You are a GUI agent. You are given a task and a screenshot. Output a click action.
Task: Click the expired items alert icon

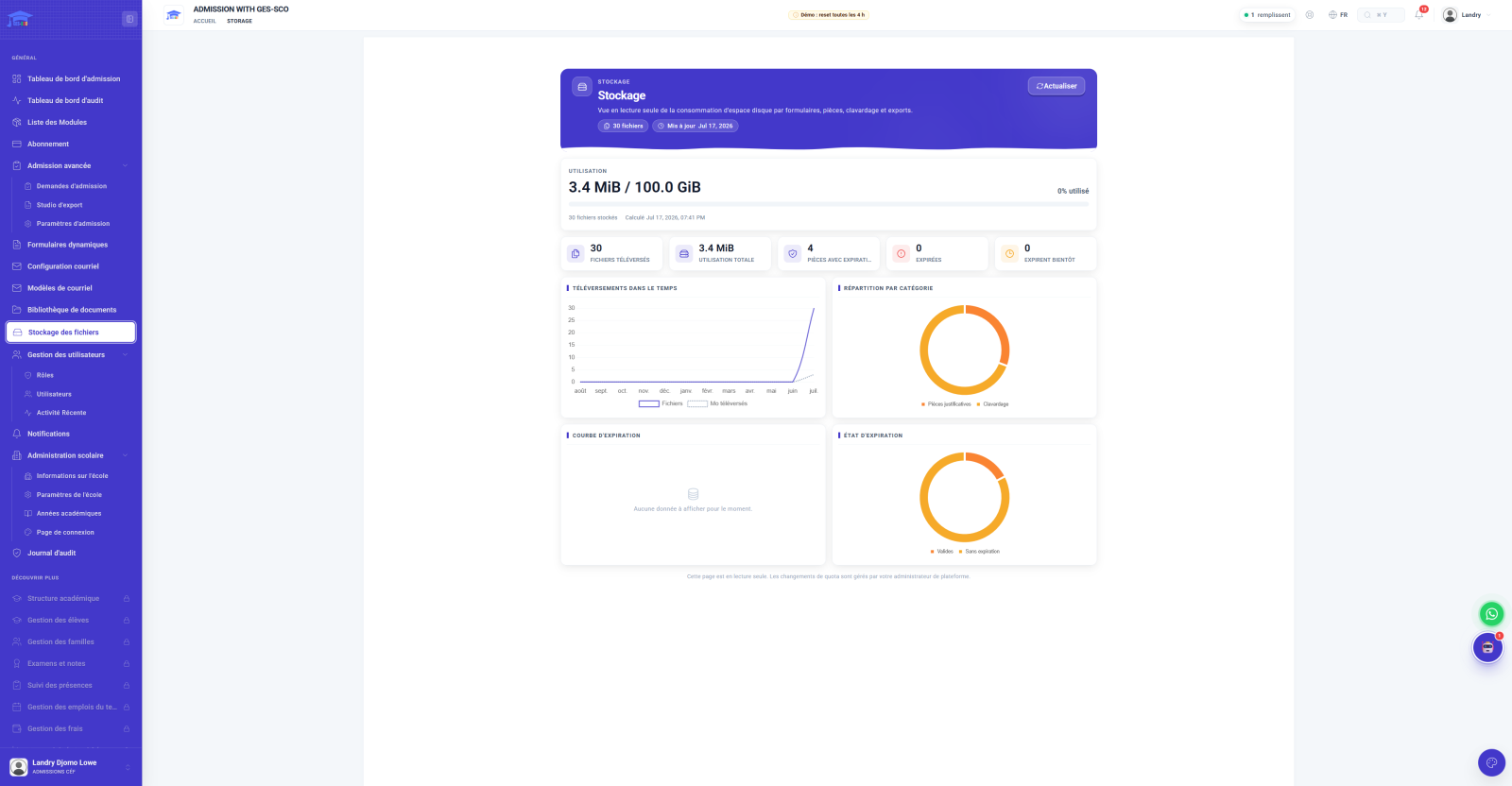[901, 253]
